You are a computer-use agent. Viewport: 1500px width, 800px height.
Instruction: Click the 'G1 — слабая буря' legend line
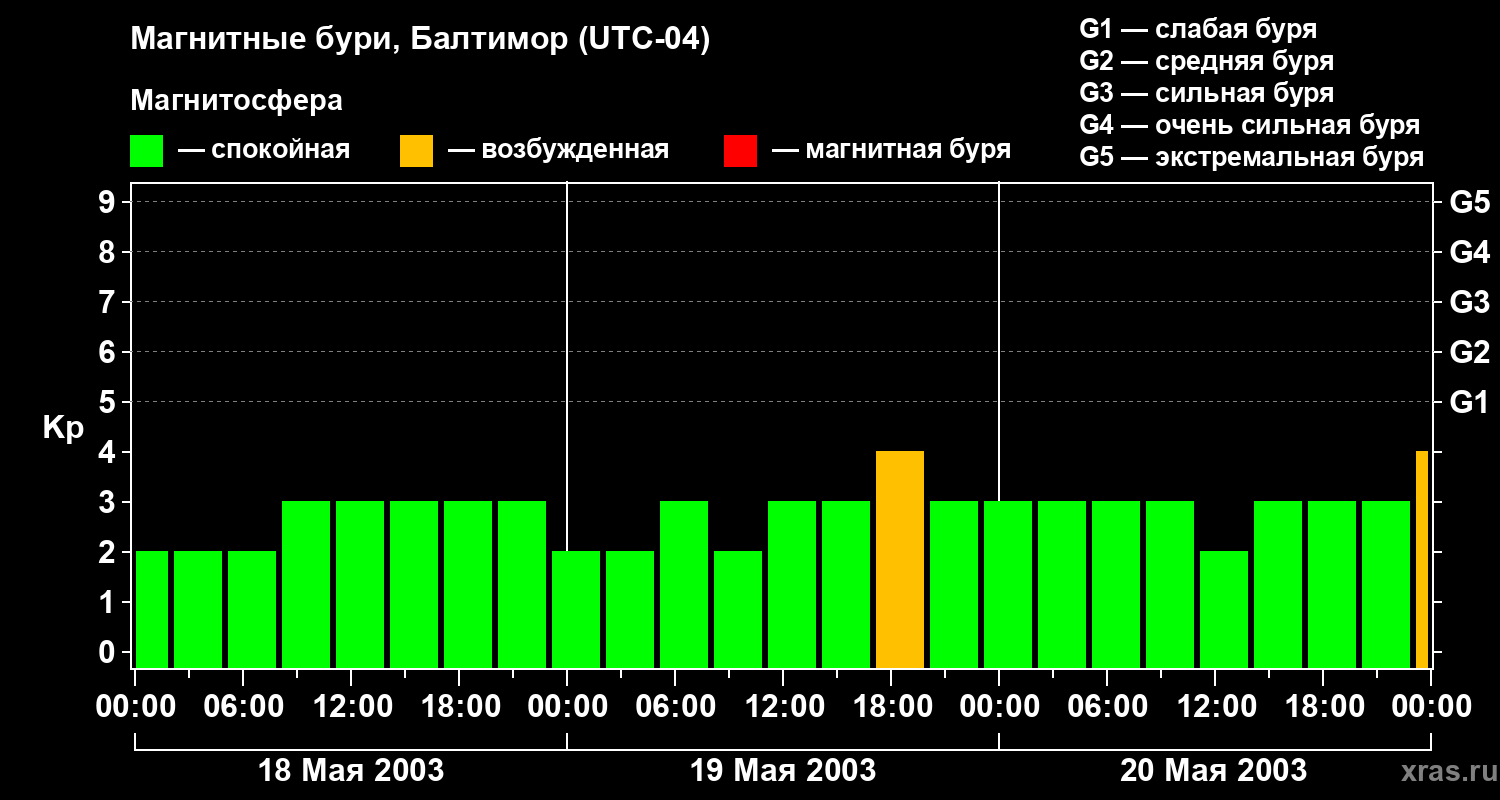coord(1198,29)
